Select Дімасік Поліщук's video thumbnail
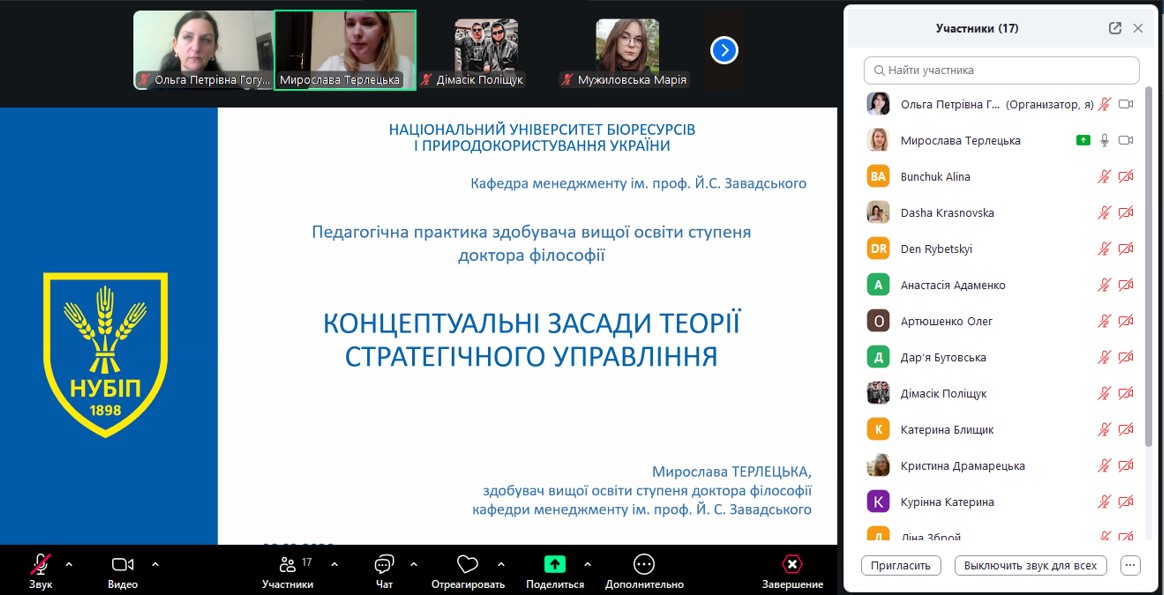Screen dimensions: 1164x595 pyautogui.click(x=486, y=50)
